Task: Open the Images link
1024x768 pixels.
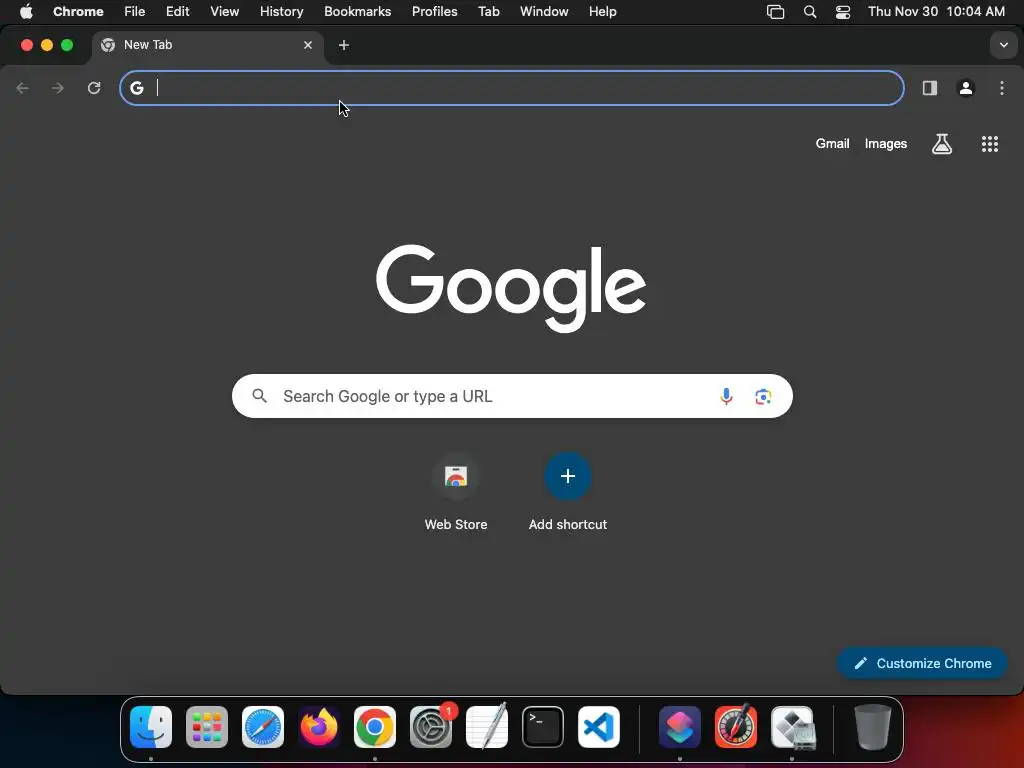Action: (886, 144)
